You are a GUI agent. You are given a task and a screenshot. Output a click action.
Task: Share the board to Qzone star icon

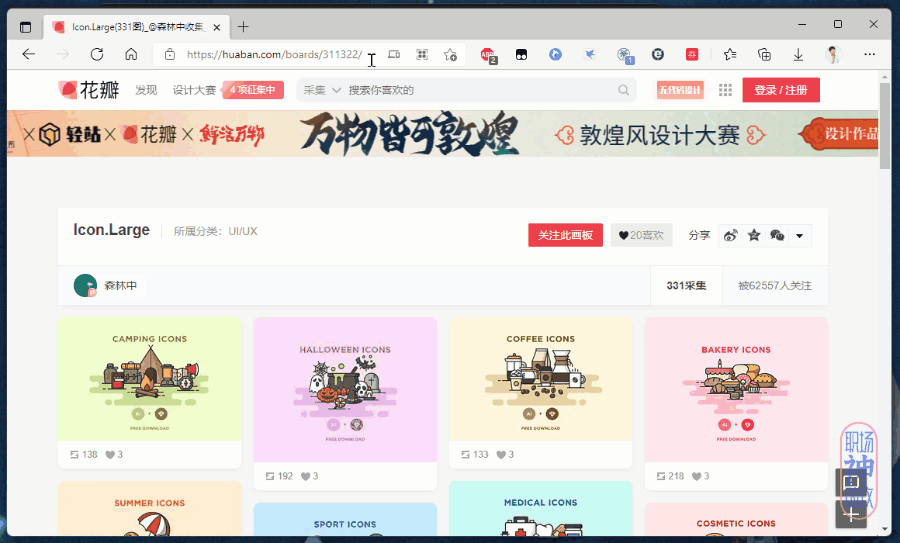coord(754,235)
